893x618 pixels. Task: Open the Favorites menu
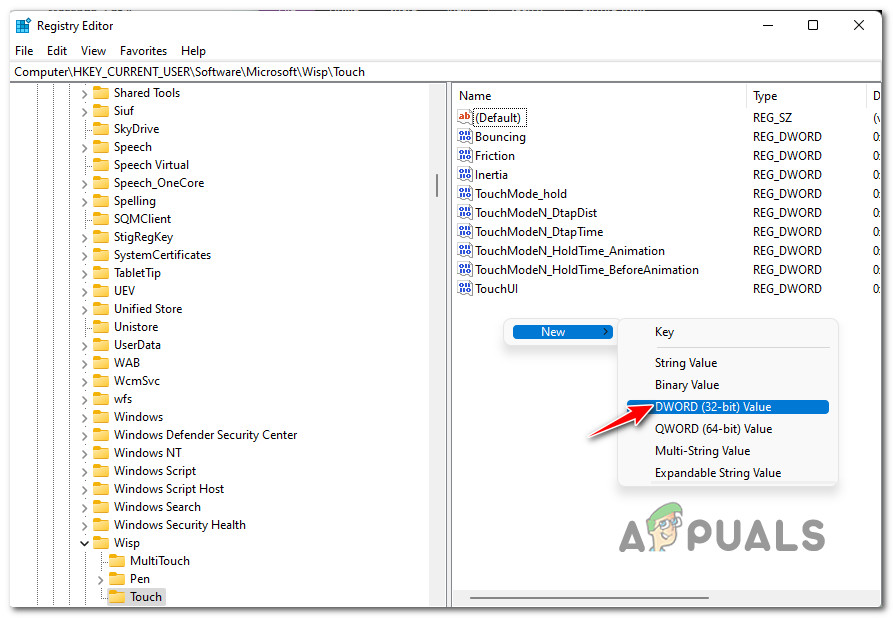click(144, 51)
